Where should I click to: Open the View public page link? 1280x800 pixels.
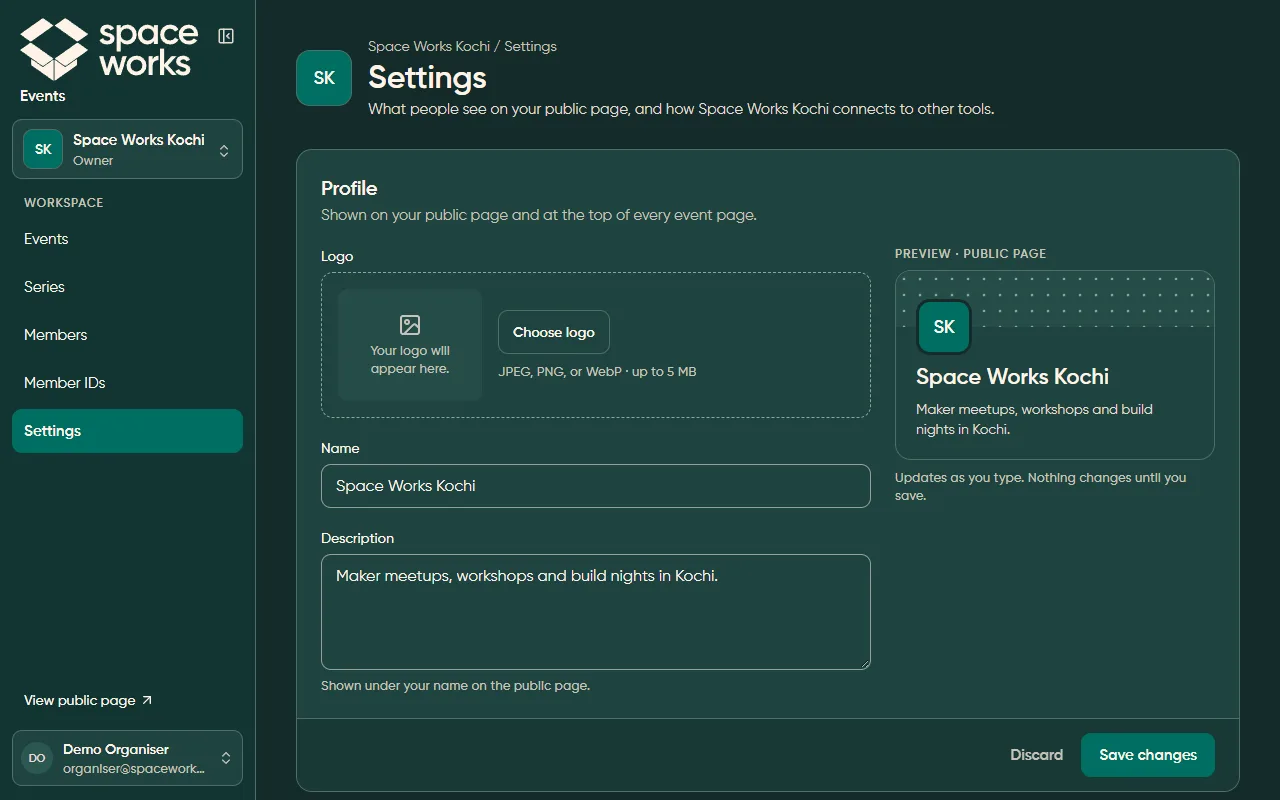tap(88, 700)
